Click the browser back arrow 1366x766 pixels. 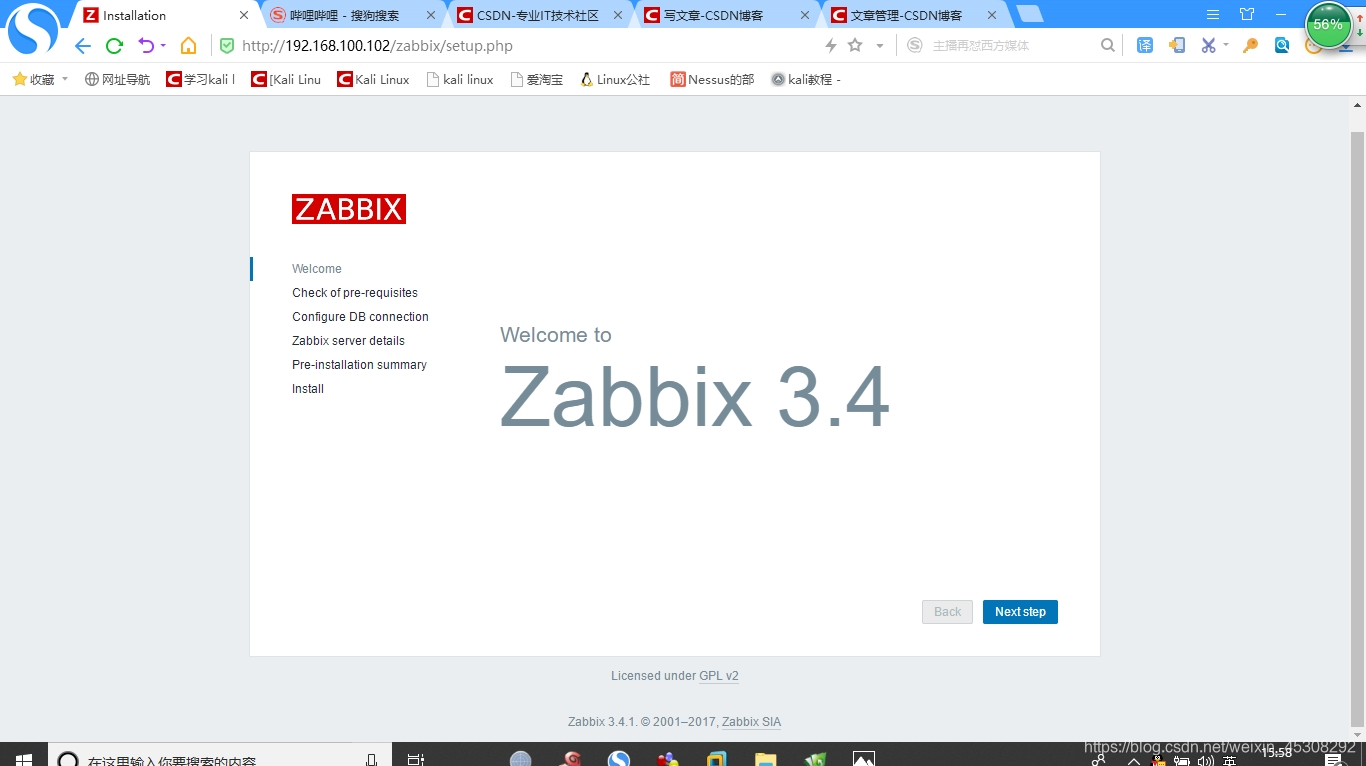tap(83, 46)
